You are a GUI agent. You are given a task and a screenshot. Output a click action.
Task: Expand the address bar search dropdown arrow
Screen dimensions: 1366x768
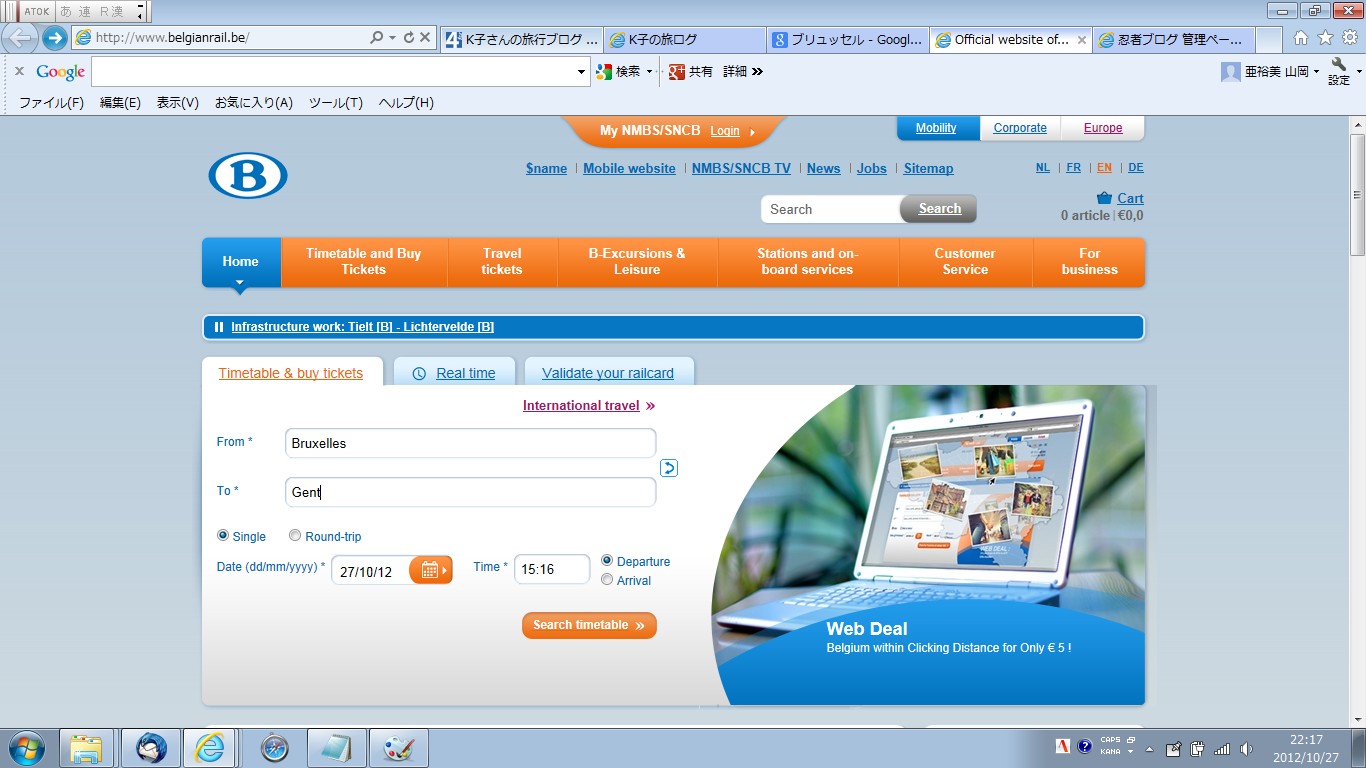tap(392, 38)
